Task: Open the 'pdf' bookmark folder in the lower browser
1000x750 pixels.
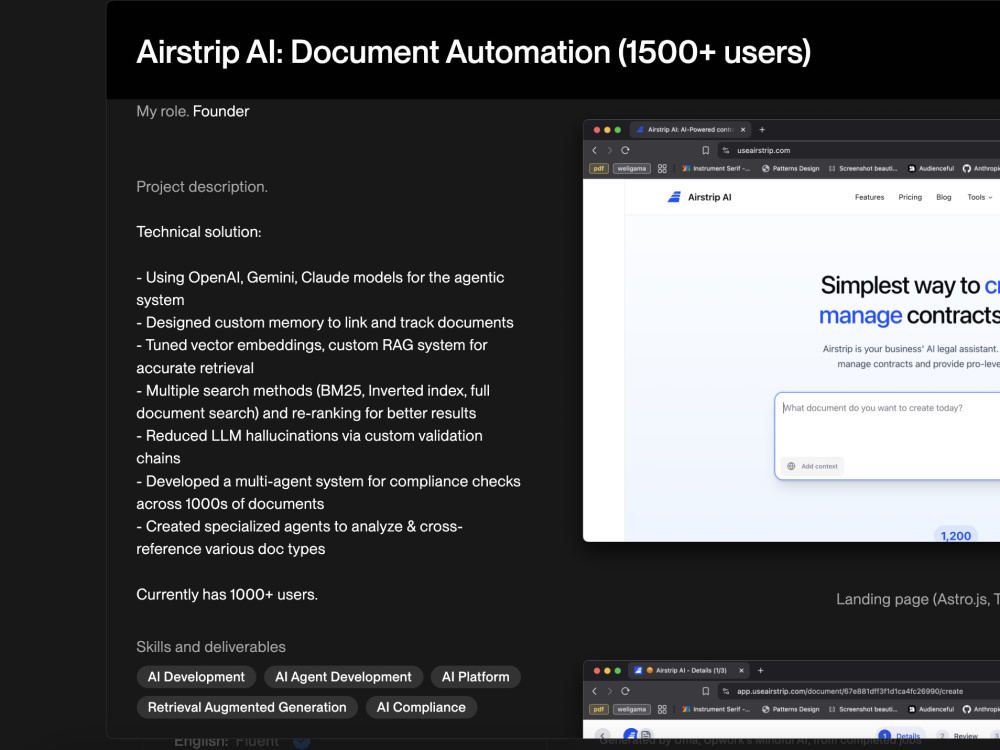Action: [598, 709]
